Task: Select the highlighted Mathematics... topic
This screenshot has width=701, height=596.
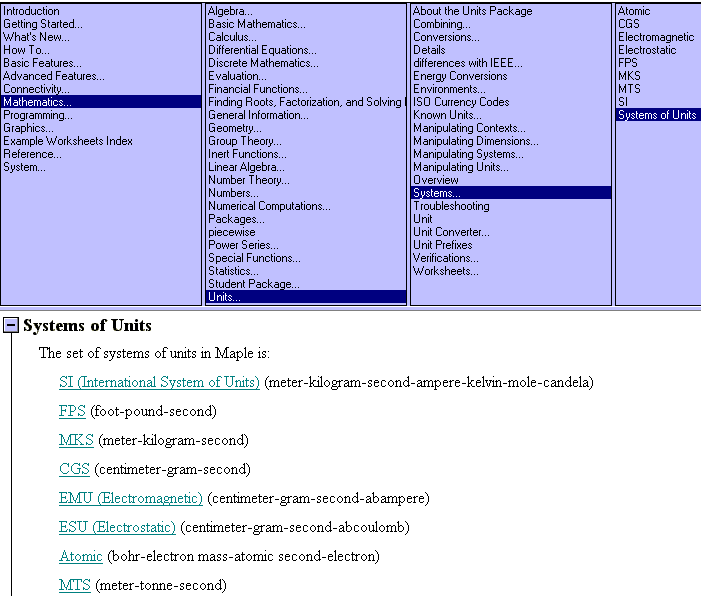Action: pos(101,101)
